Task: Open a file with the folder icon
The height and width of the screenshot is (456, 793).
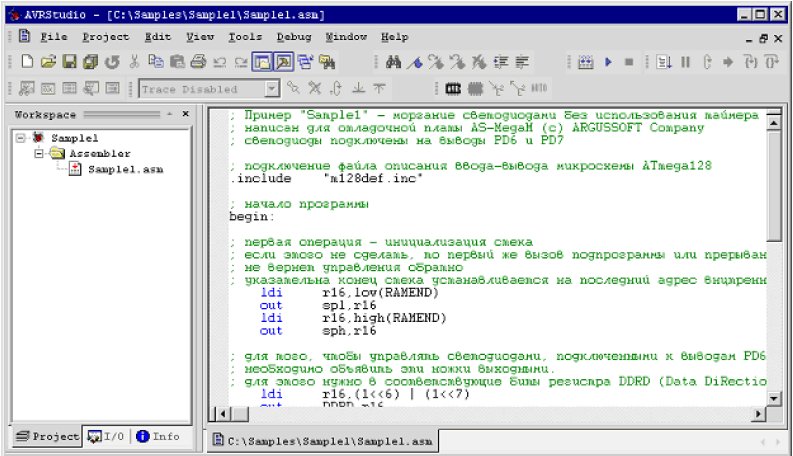Action: pos(48,62)
